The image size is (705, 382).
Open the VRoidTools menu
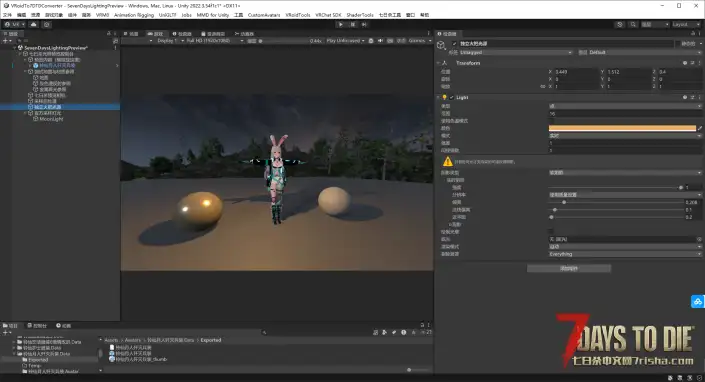point(298,15)
